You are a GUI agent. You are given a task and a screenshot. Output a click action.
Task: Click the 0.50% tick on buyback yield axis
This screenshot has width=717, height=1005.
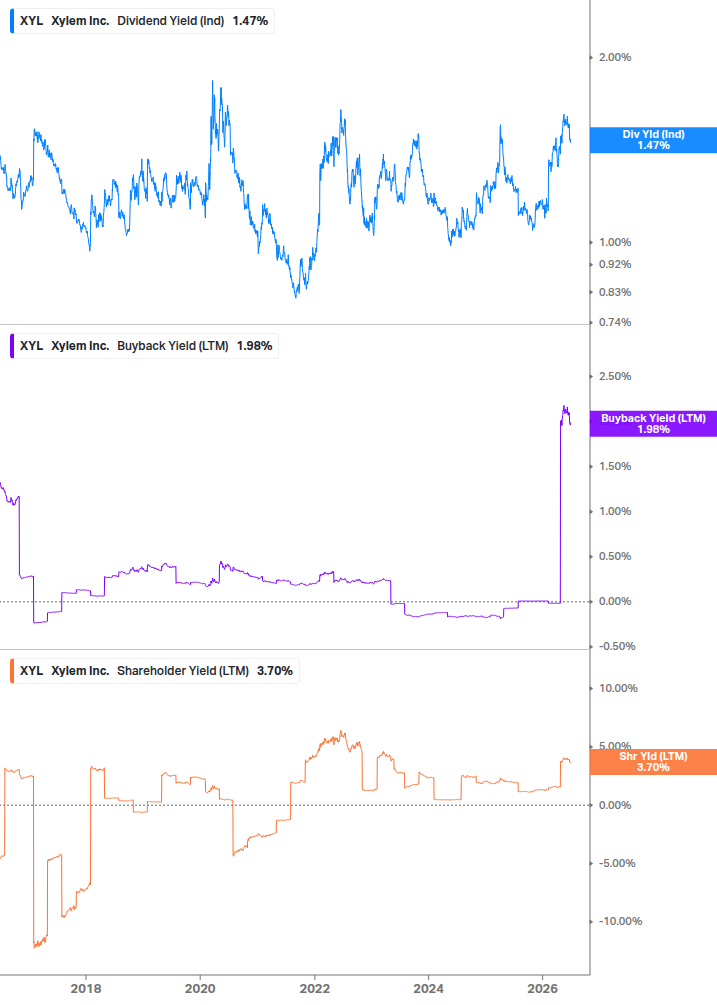(x=615, y=556)
